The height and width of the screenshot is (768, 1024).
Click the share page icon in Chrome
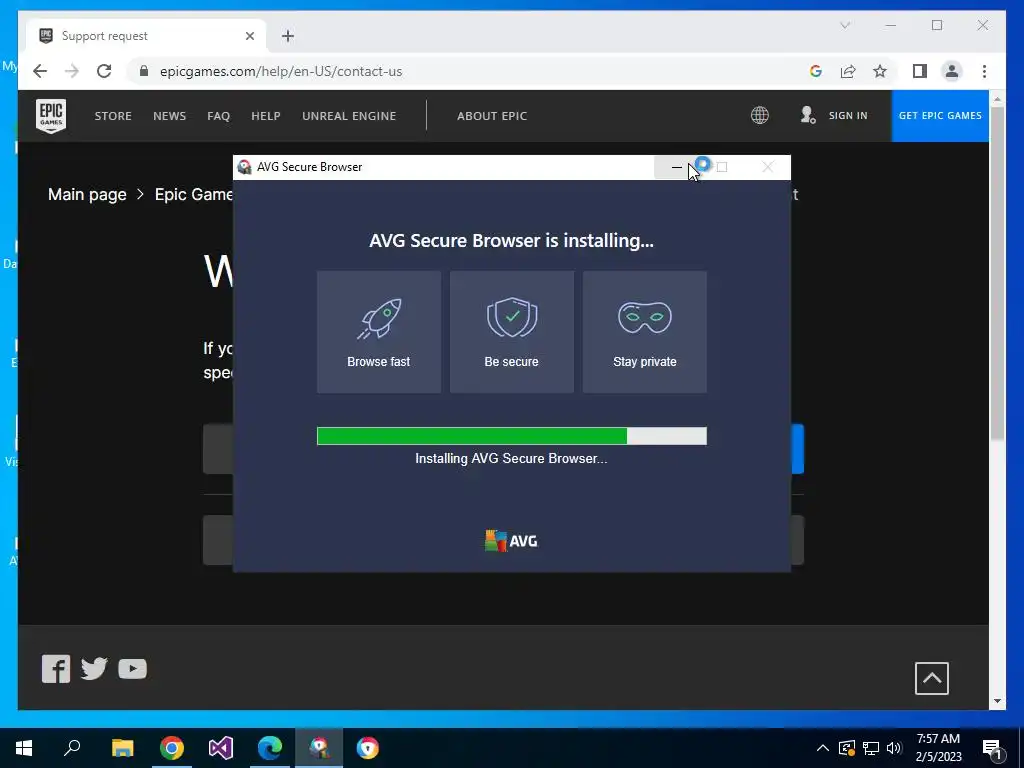tap(848, 71)
